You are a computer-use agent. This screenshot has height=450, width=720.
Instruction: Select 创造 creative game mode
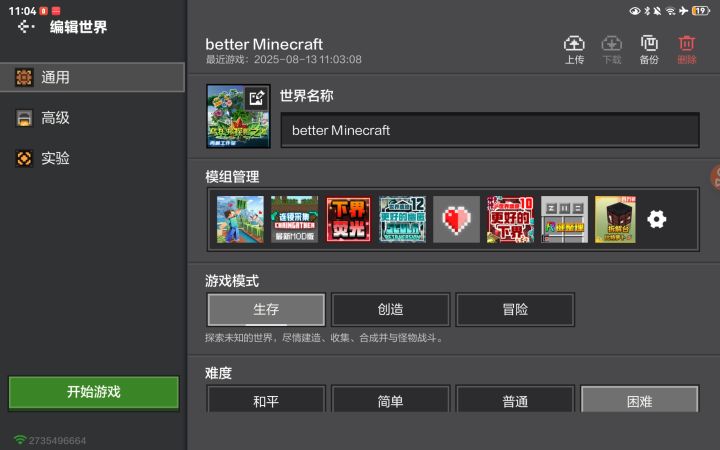(391, 309)
